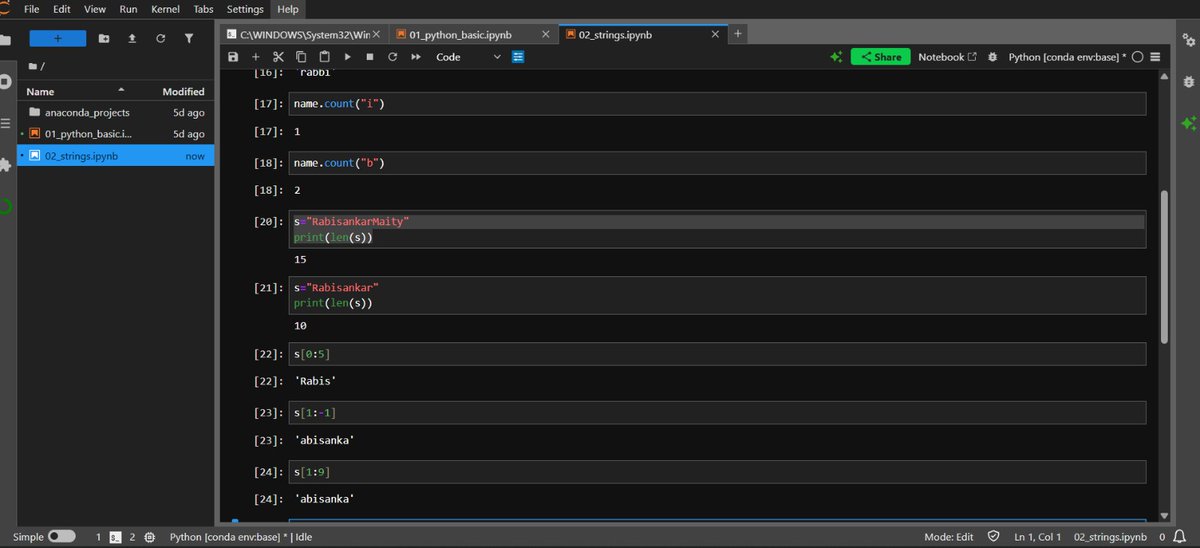Open the cell type Code dropdown
1200x548 pixels.
(x=468, y=57)
